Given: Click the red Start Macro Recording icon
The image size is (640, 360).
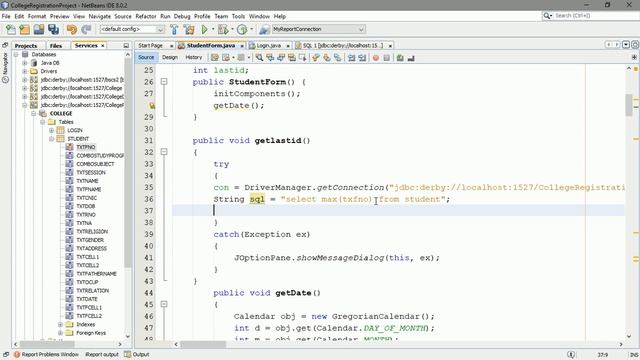Looking at the screenshot, I should [x=376, y=58].
